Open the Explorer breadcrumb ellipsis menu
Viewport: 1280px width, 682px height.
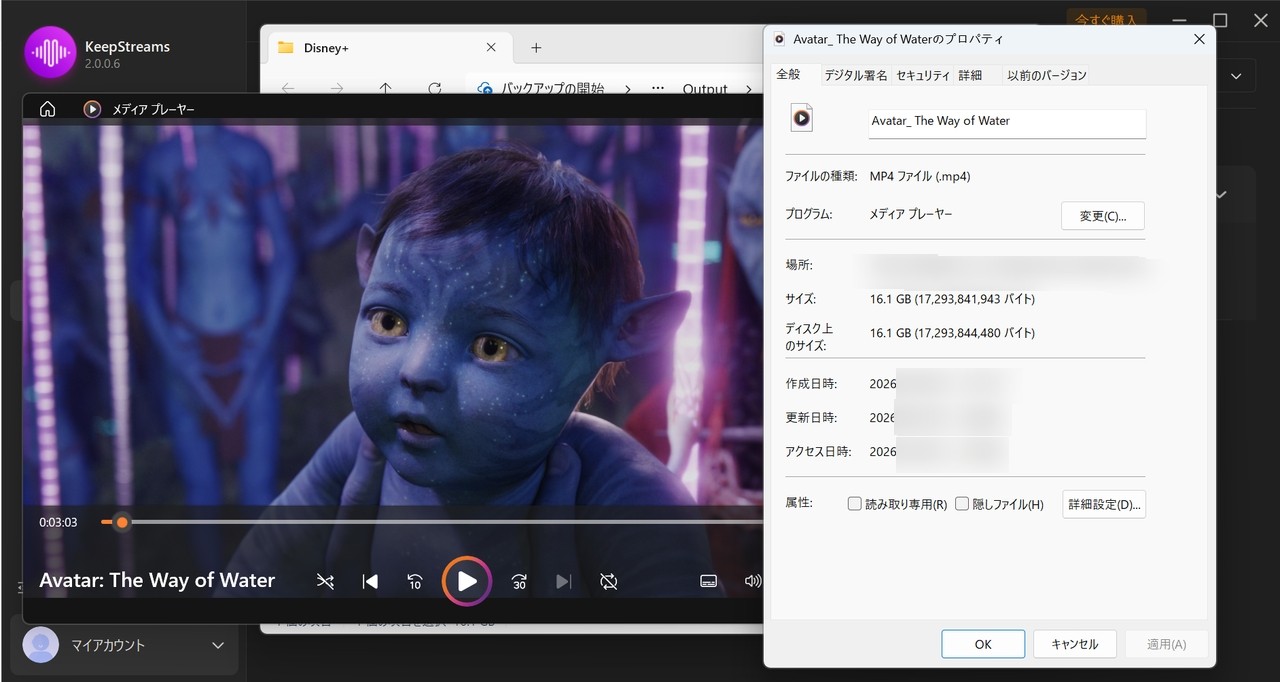click(x=657, y=89)
